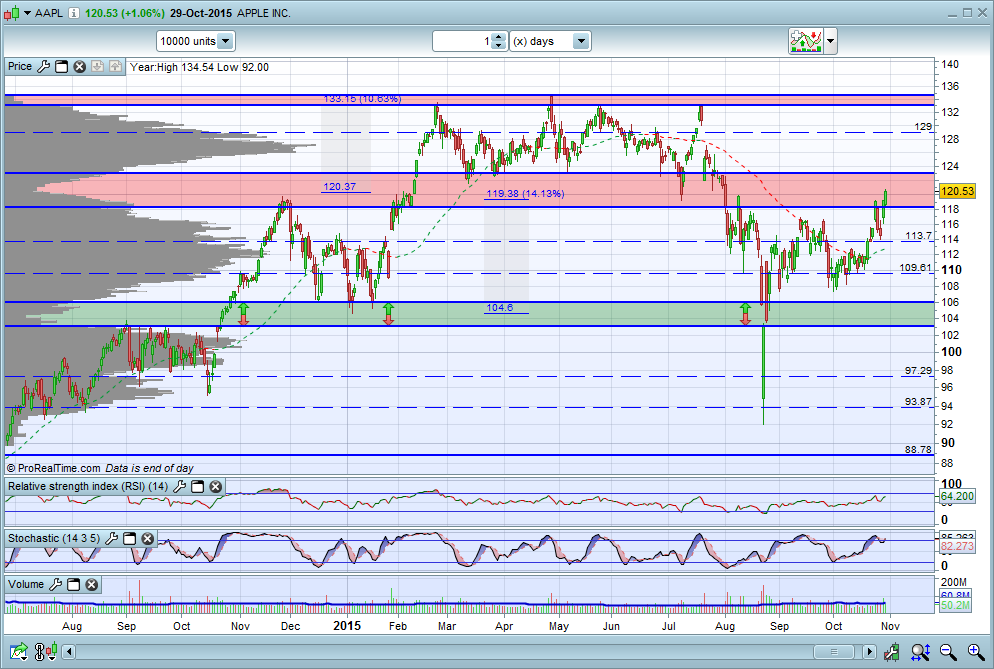This screenshot has height=669, width=994.
Task: Click the 104.6 support level annotation
Action: click(x=500, y=308)
